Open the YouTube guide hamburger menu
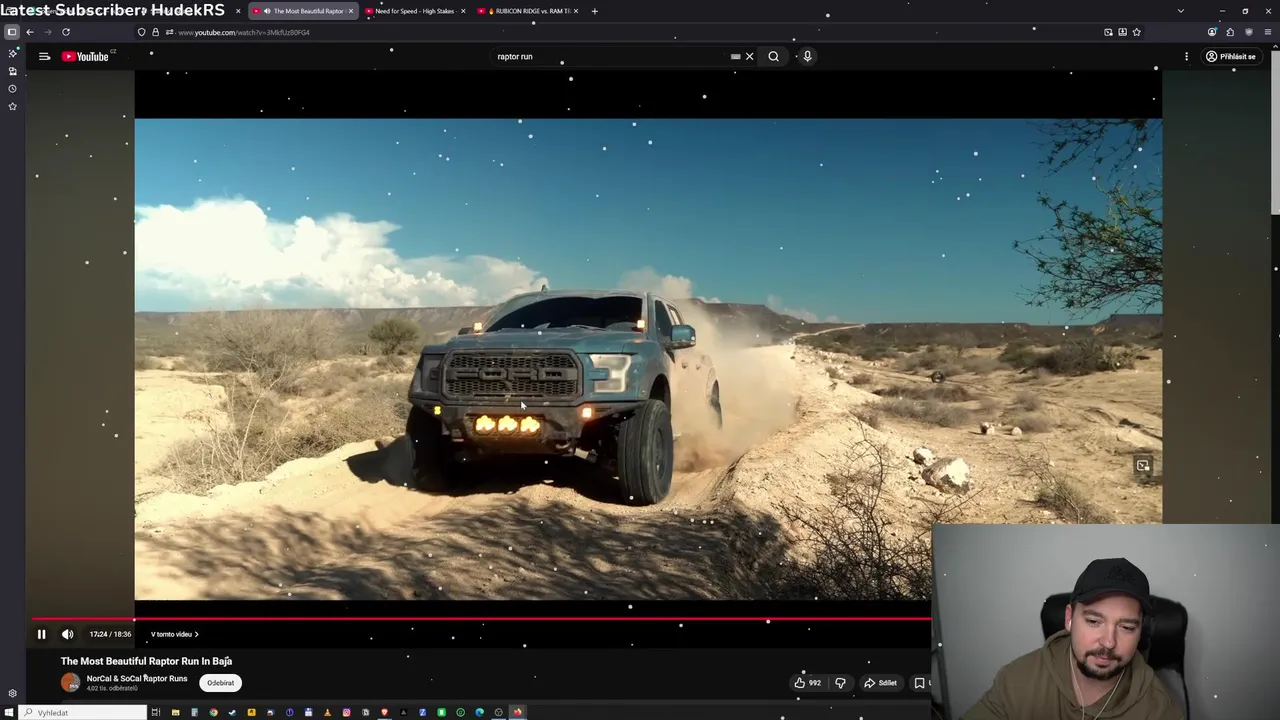Screen dimensions: 1280x720 tap(44, 56)
